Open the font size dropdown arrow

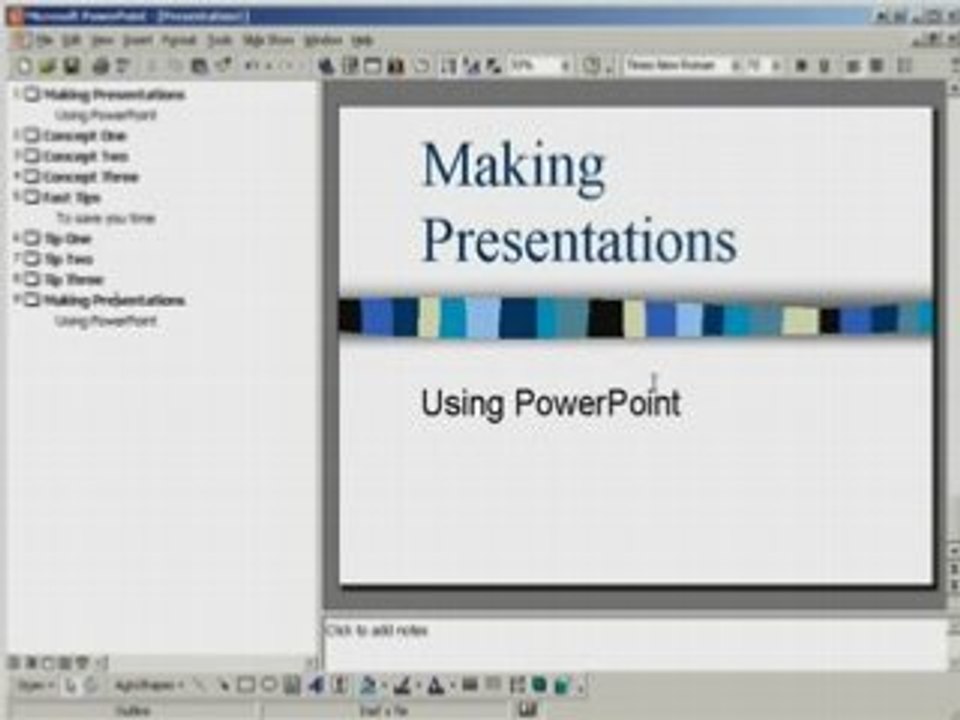[776, 66]
